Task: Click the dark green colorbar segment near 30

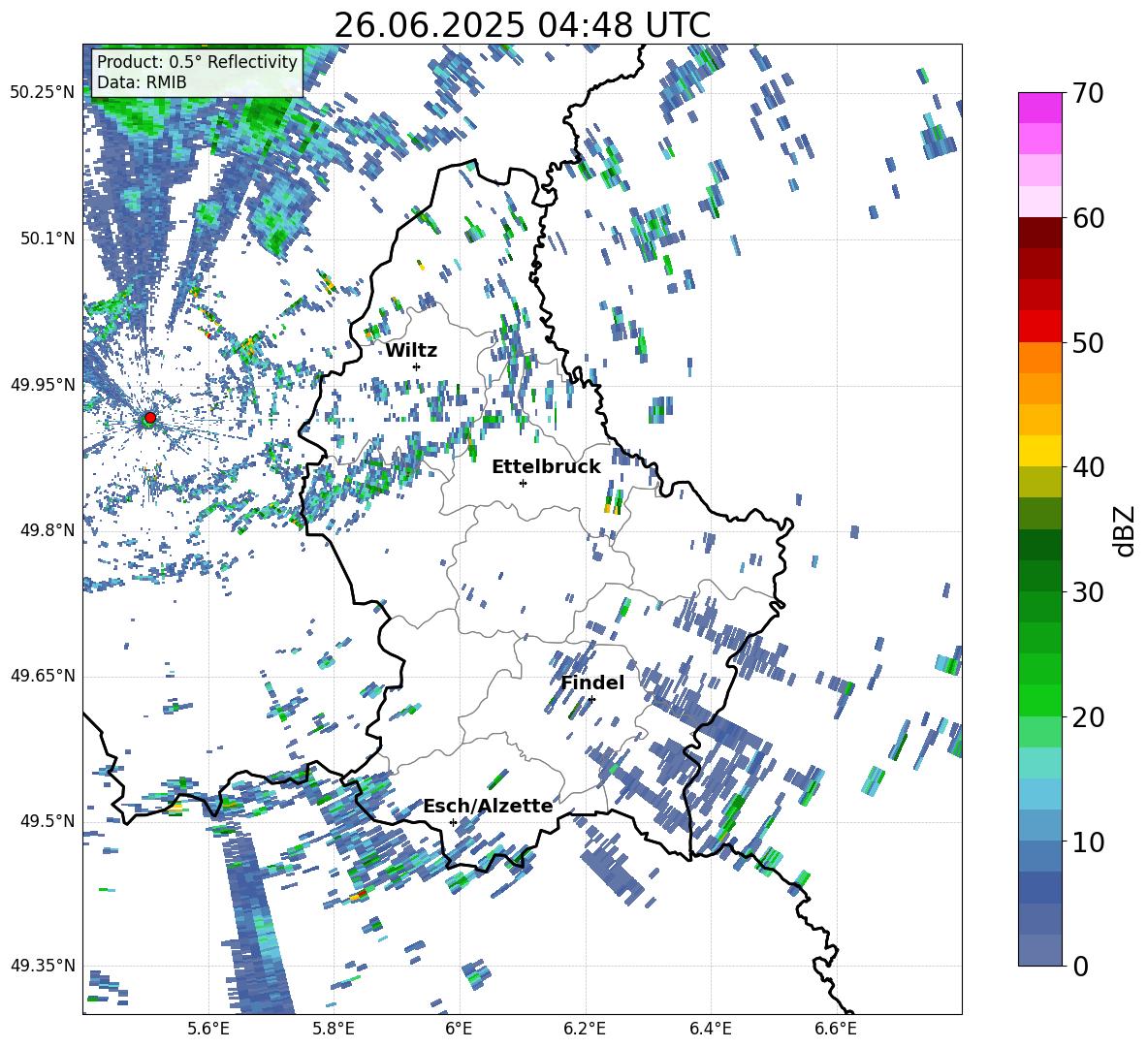Action: coord(1039,576)
